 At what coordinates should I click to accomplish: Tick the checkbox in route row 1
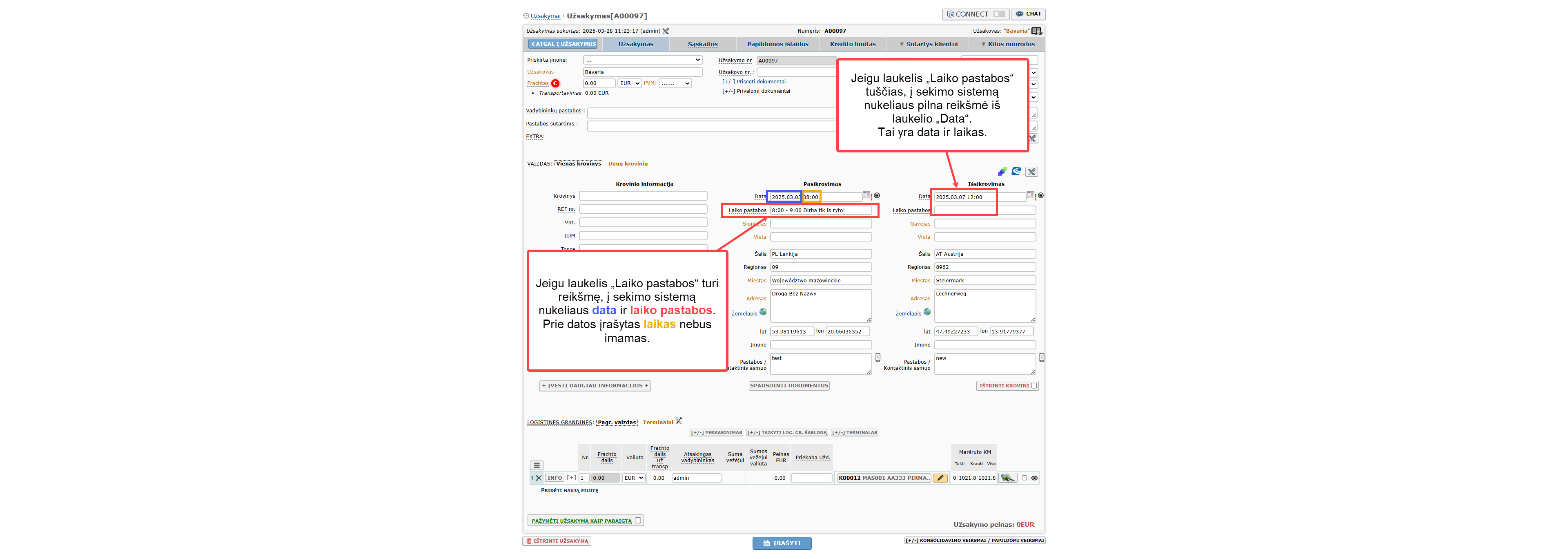[x=1025, y=479]
